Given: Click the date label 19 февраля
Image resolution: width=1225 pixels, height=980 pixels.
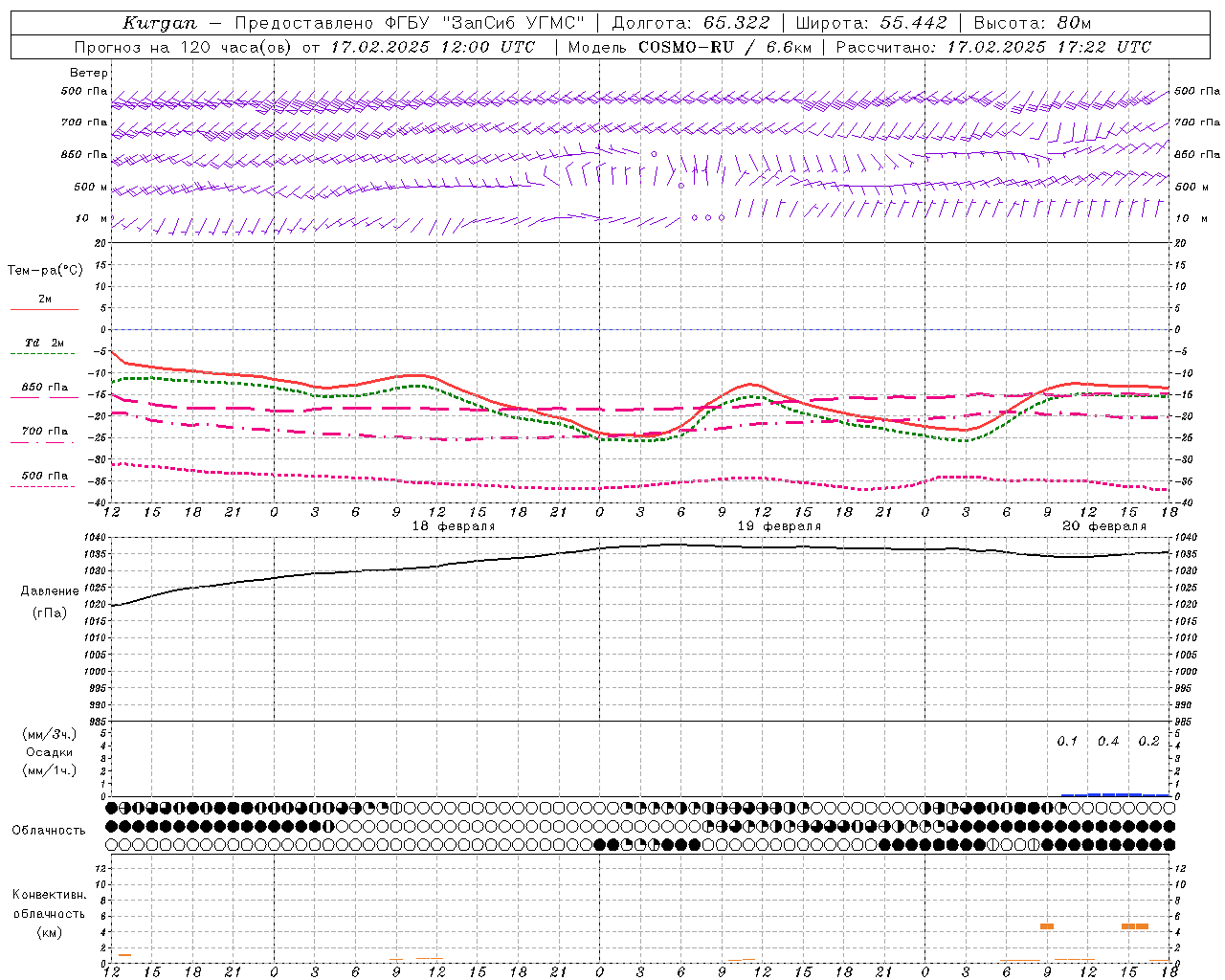Looking at the screenshot, I should click(779, 526).
